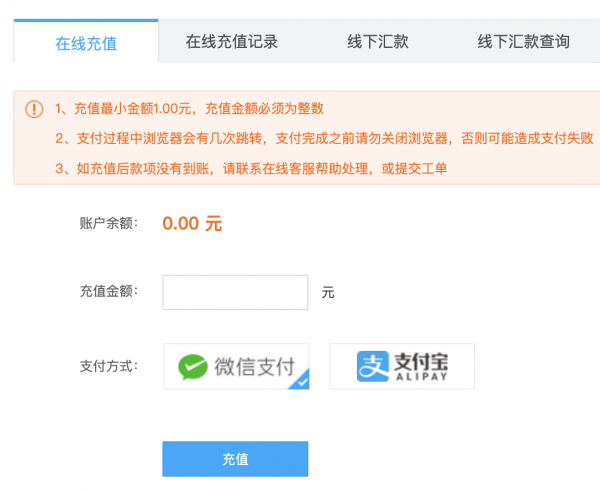Click the blue 充值 submit button
The width and height of the screenshot is (600, 491).
coord(235,459)
